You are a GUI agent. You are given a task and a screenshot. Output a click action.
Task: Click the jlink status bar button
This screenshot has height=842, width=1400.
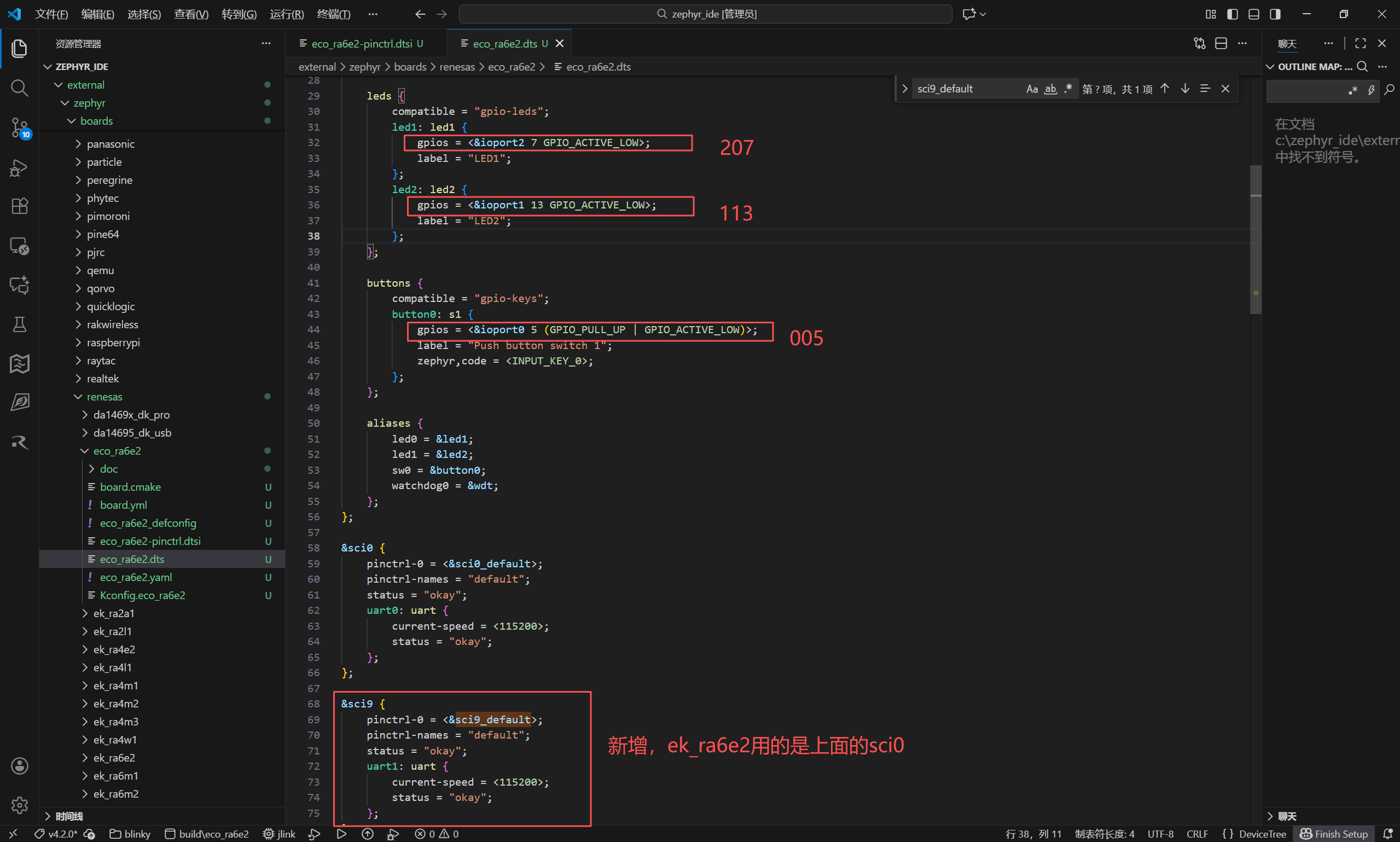click(279, 833)
